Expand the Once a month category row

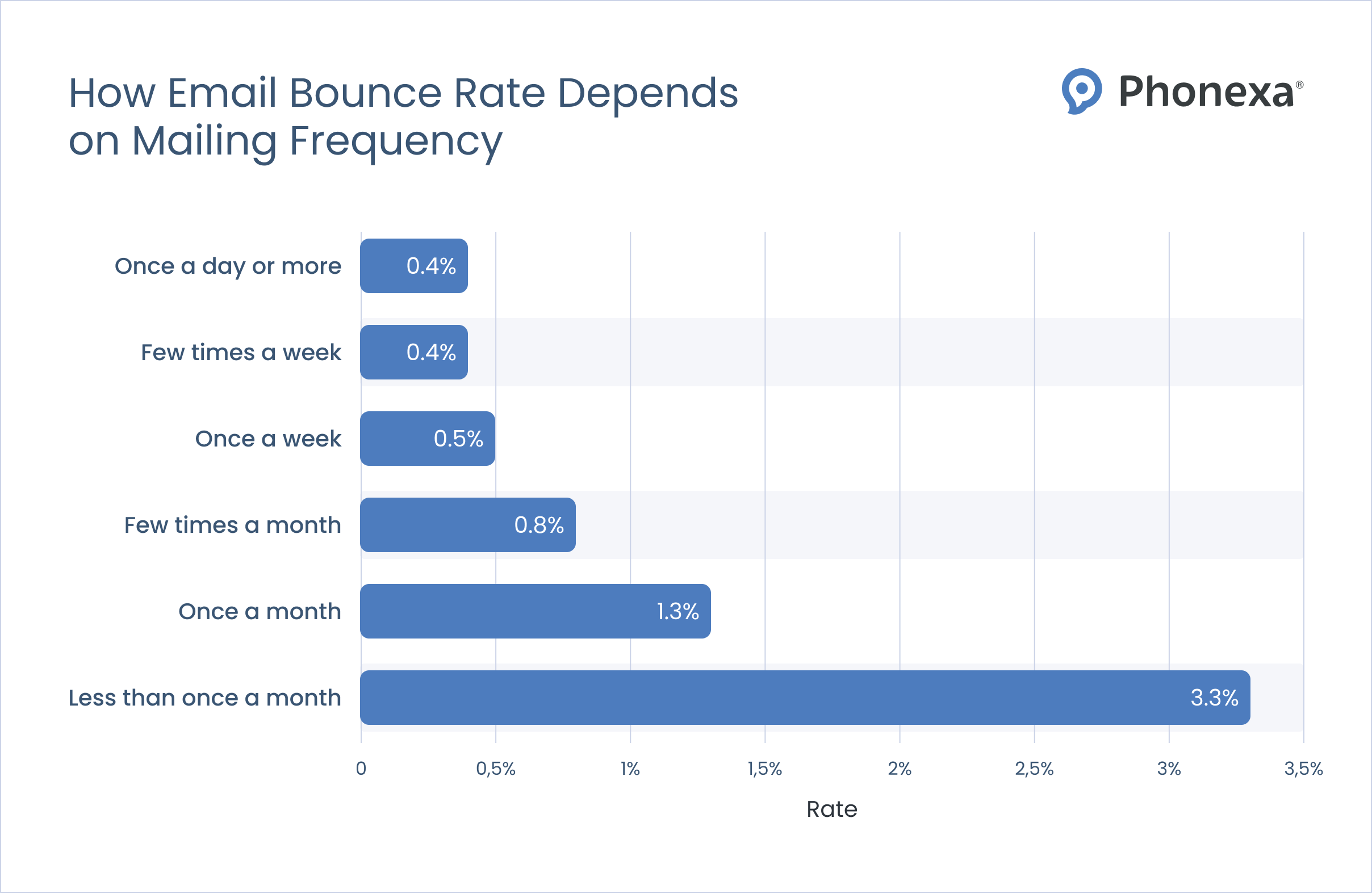[x=260, y=612]
